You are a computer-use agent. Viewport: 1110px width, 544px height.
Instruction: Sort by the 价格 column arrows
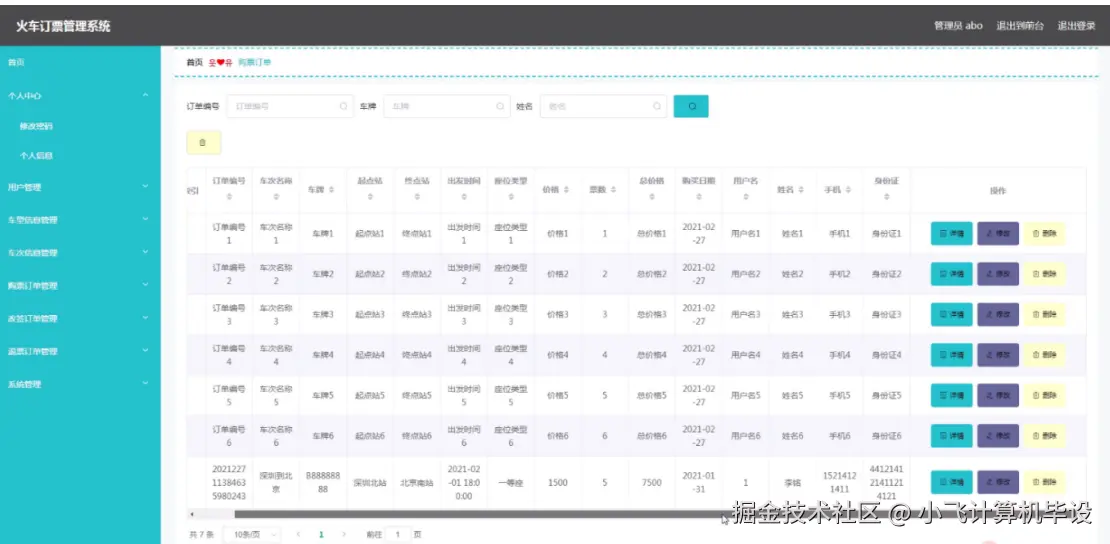click(x=566, y=191)
